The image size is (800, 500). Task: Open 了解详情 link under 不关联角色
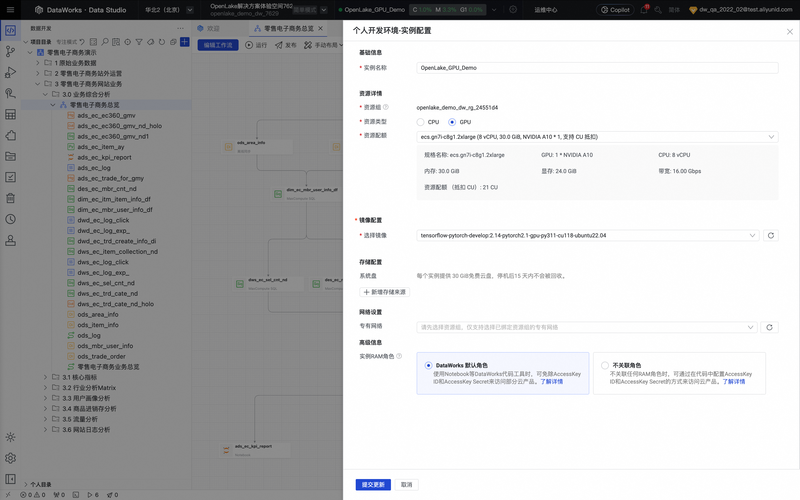(x=734, y=382)
